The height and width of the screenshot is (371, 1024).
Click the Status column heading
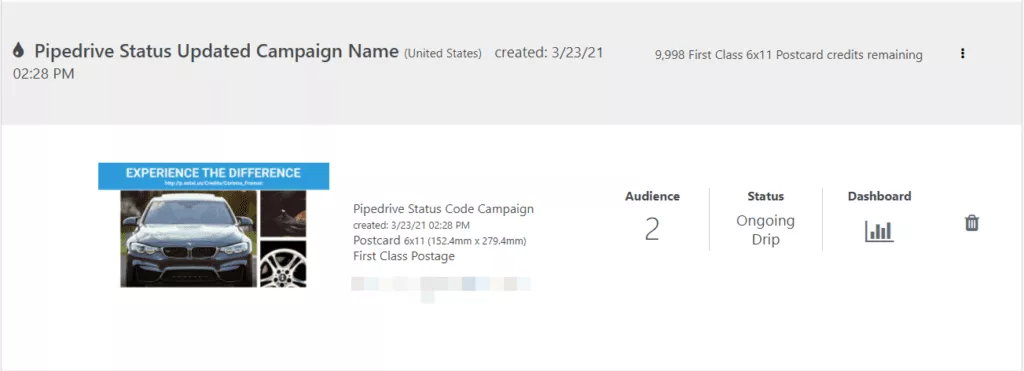(765, 196)
